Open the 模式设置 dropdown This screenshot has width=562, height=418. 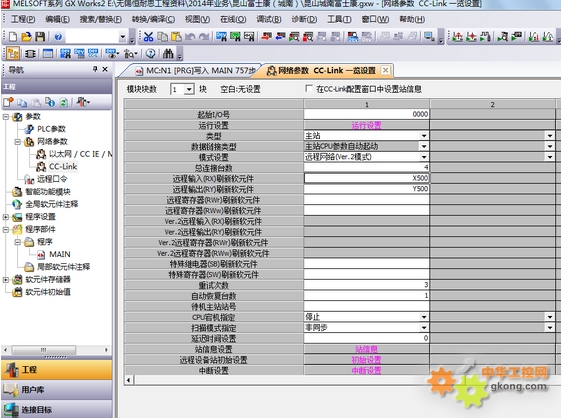point(424,157)
